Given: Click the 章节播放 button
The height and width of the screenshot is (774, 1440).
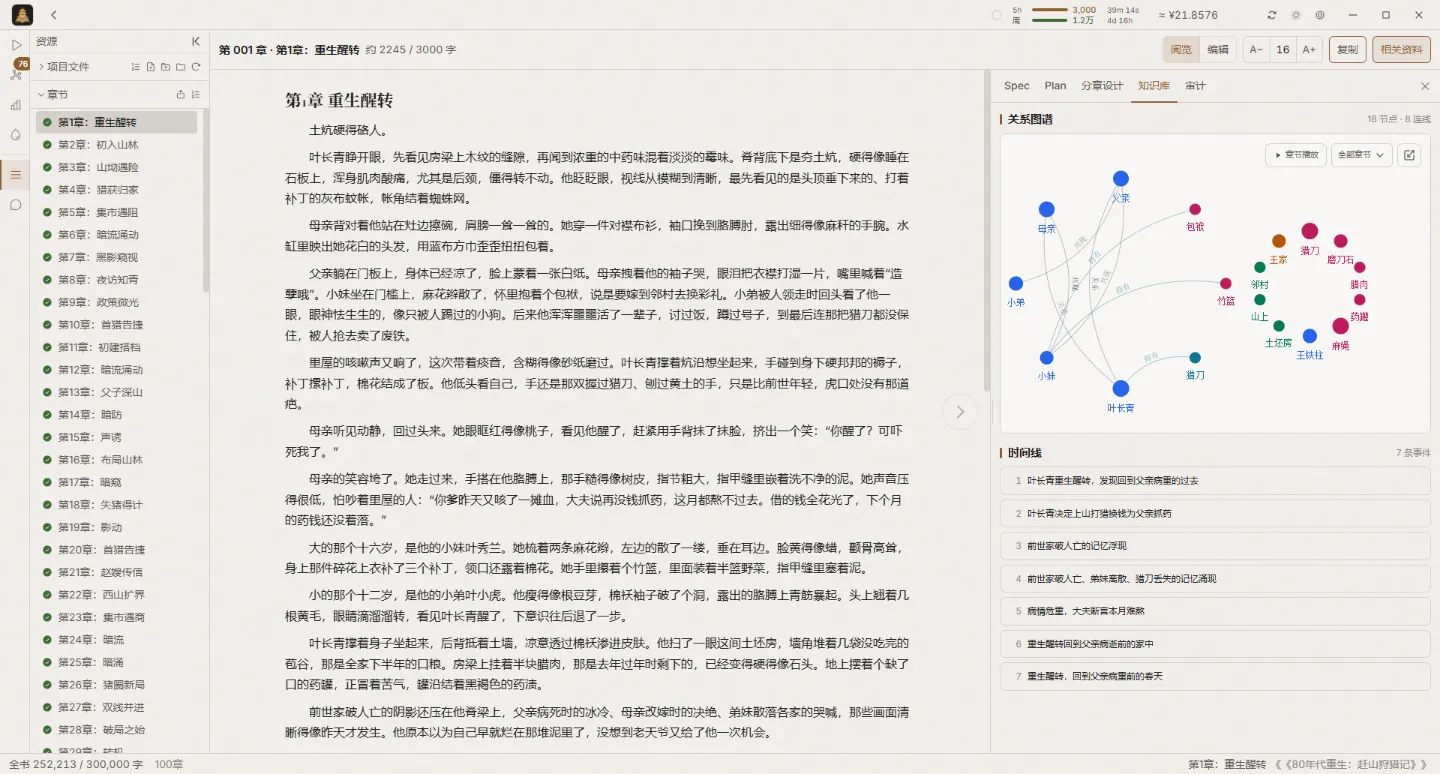Looking at the screenshot, I should pyautogui.click(x=1296, y=155).
